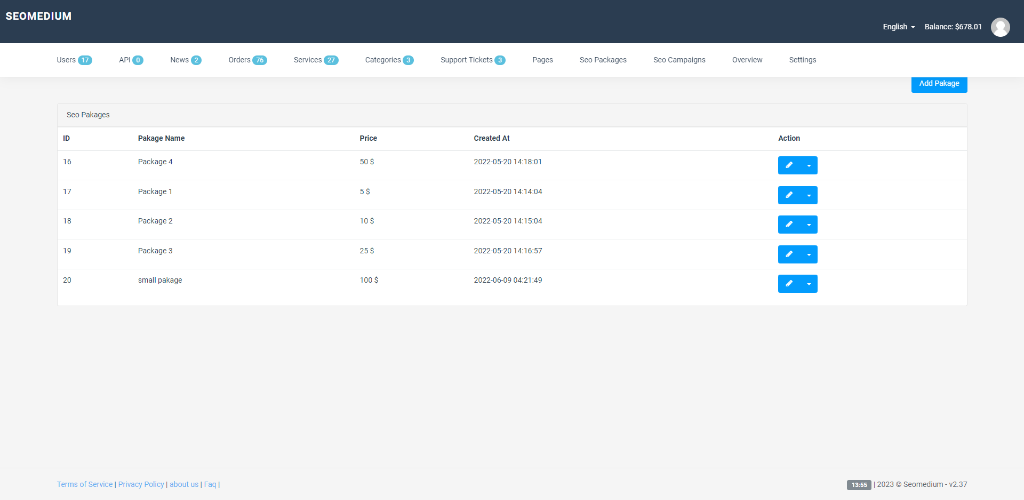Image resolution: width=1024 pixels, height=500 pixels.
Task: Open Seo Packages menu item
Action: (603, 60)
